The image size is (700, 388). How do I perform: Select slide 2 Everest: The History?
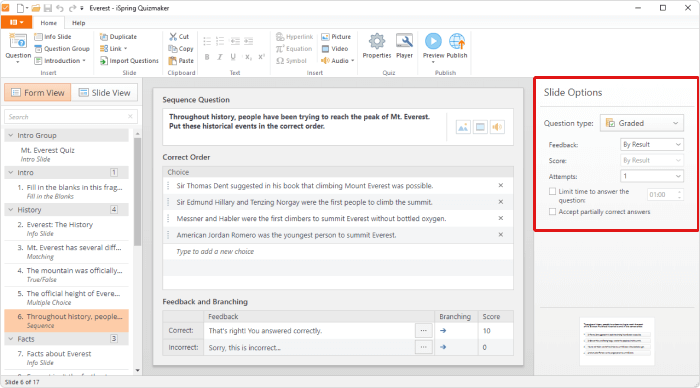tap(67, 229)
